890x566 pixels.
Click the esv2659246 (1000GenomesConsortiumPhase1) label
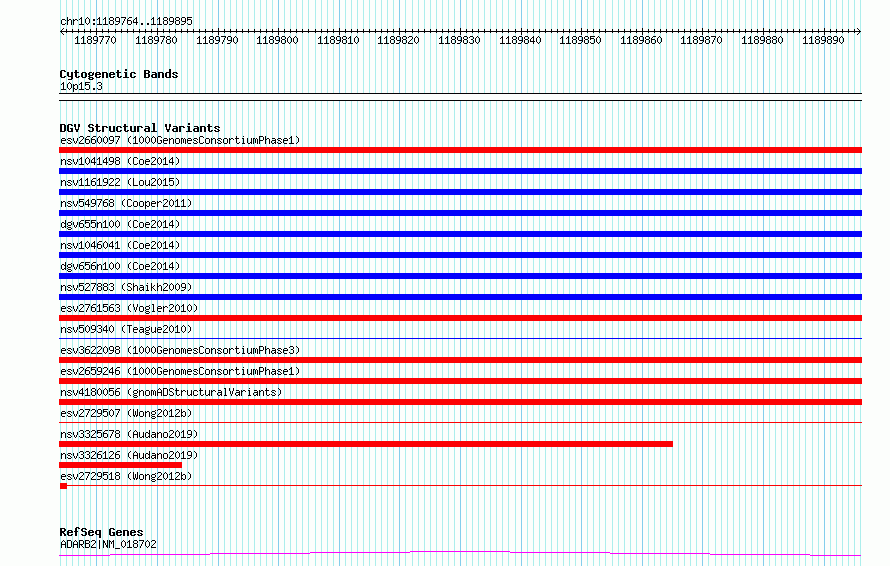pyautogui.click(x=180, y=371)
